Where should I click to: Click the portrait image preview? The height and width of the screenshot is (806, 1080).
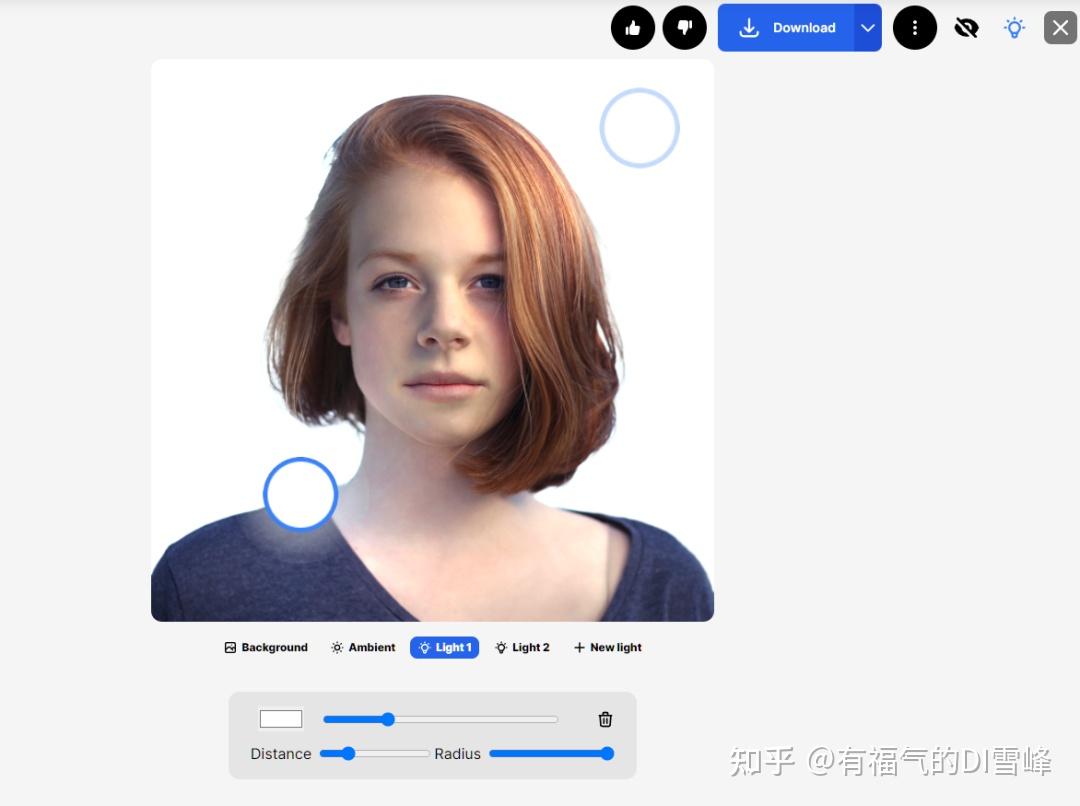pyautogui.click(x=433, y=340)
